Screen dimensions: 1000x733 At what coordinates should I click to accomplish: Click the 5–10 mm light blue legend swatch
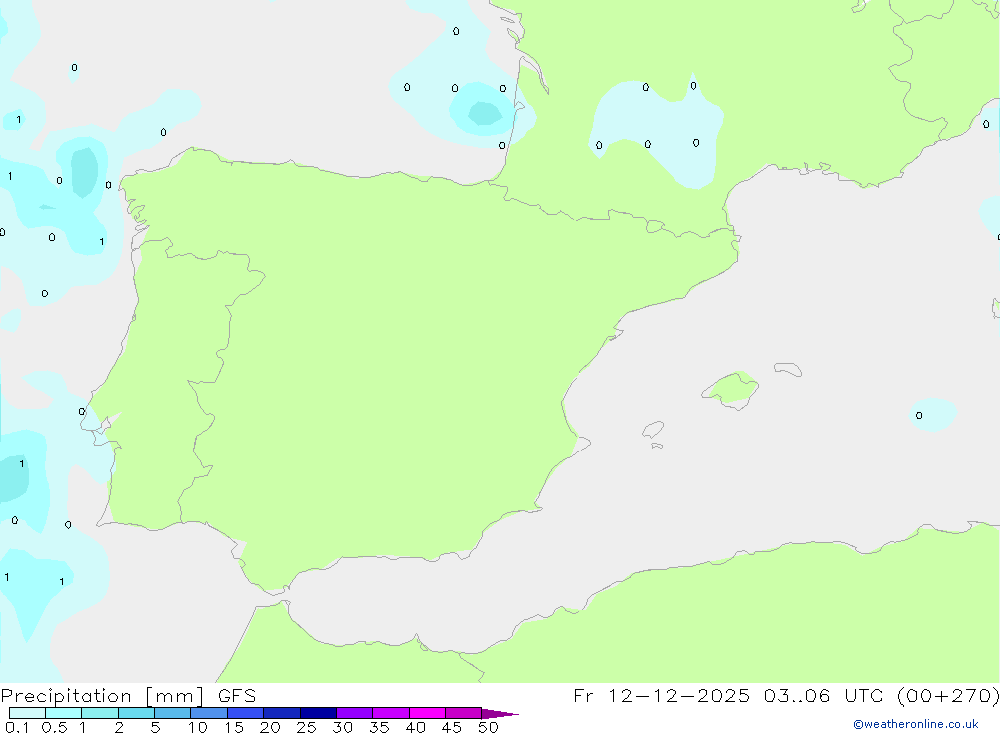pyautogui.click(x=173, y=713)
